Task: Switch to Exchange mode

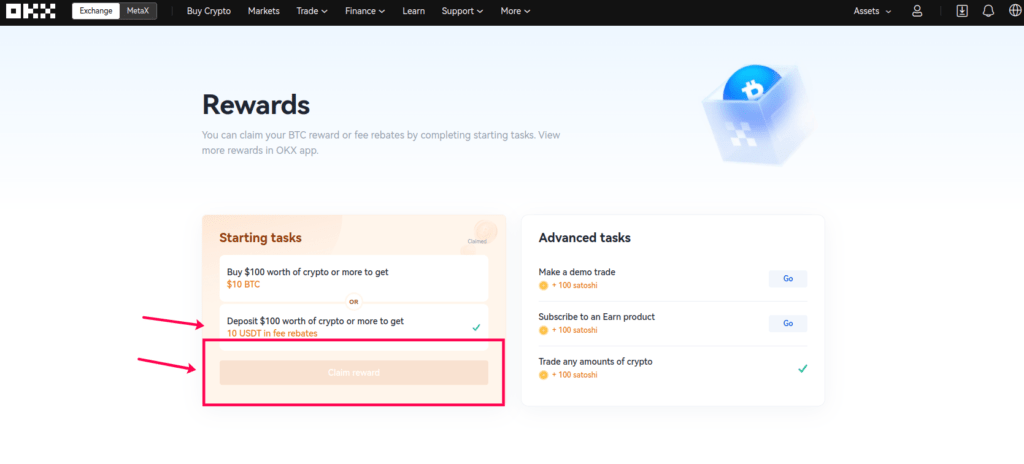Action: [x=96, y=11]
